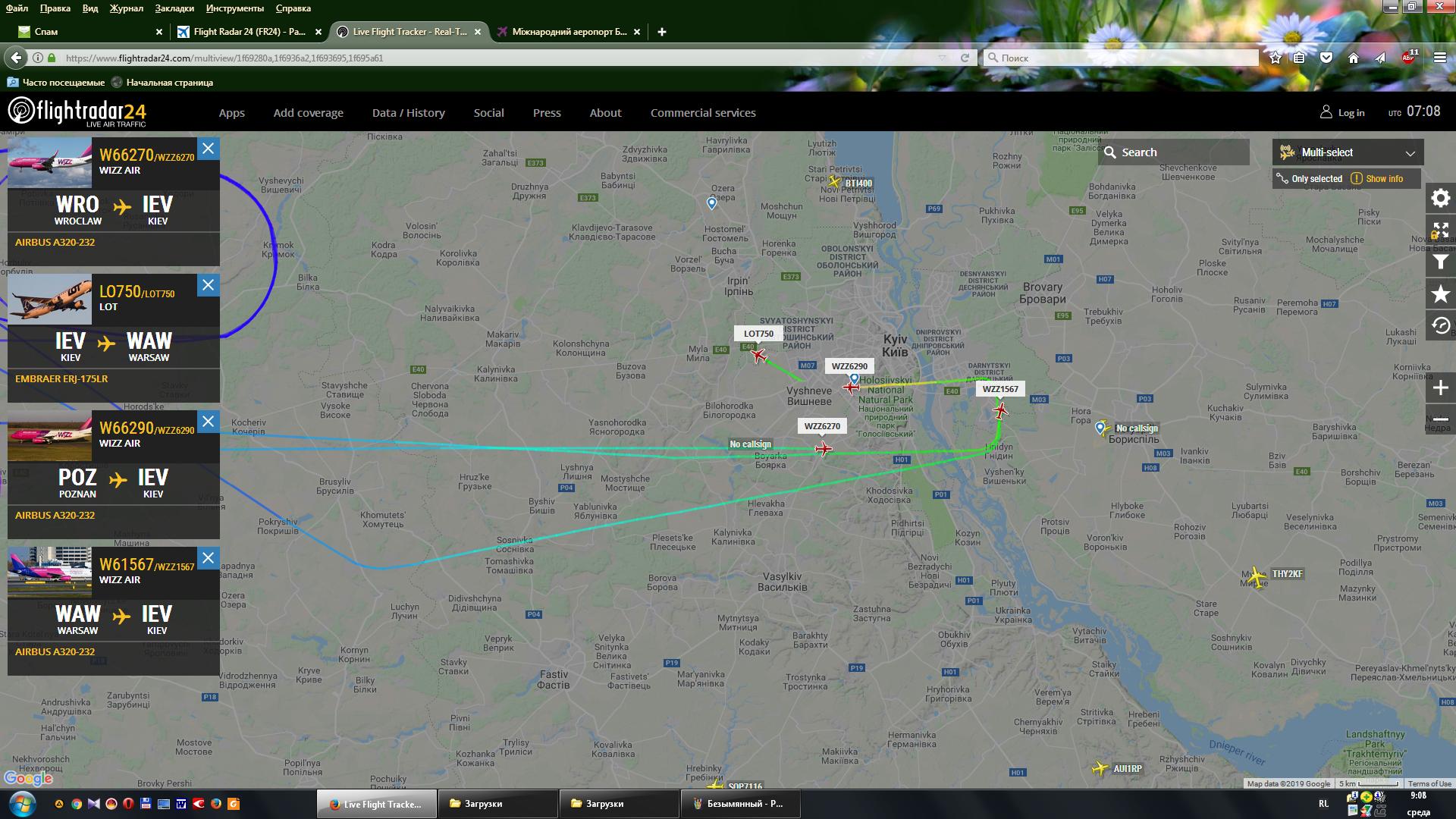Click the fullscreen expand icon

1440,231
